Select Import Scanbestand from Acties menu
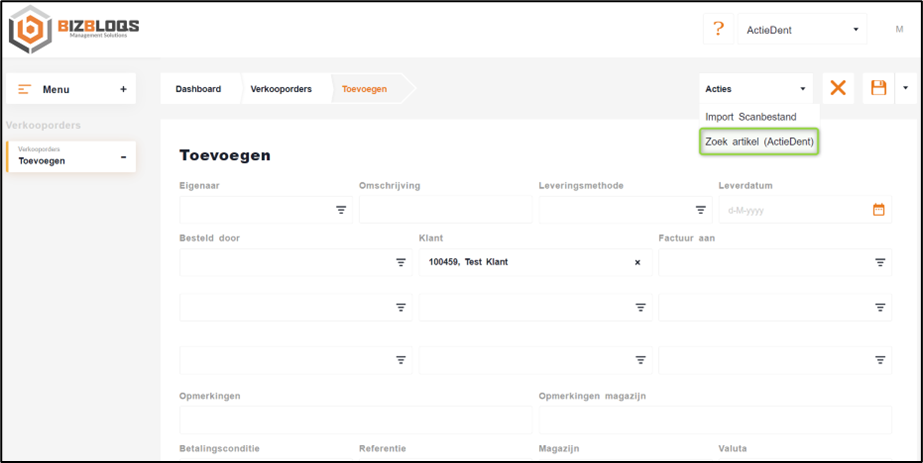Screen dimensions: 923x463 750,117
